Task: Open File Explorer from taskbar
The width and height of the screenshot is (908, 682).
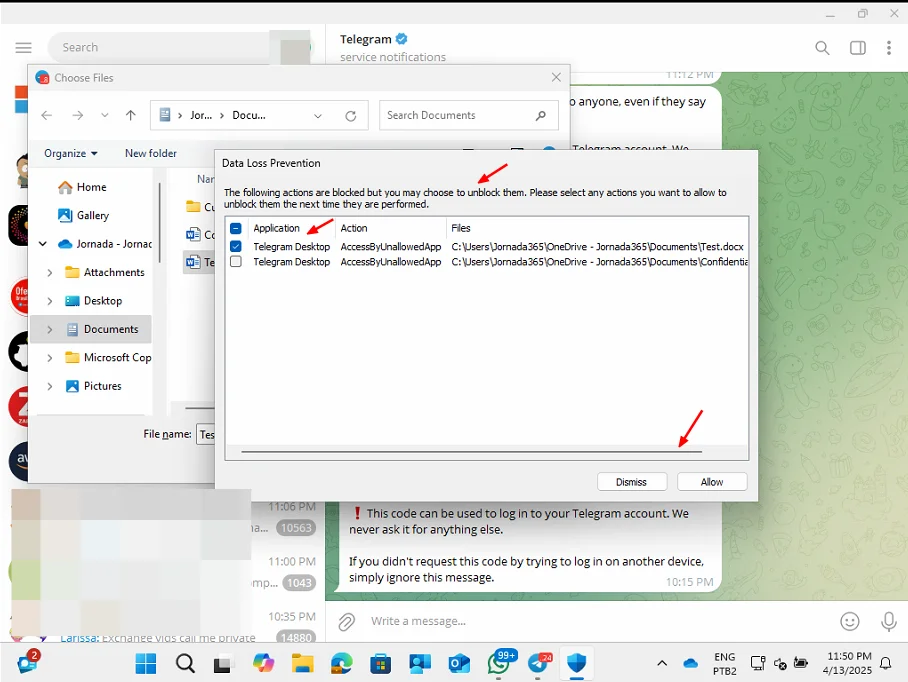Action: click(x=302, y=663)
